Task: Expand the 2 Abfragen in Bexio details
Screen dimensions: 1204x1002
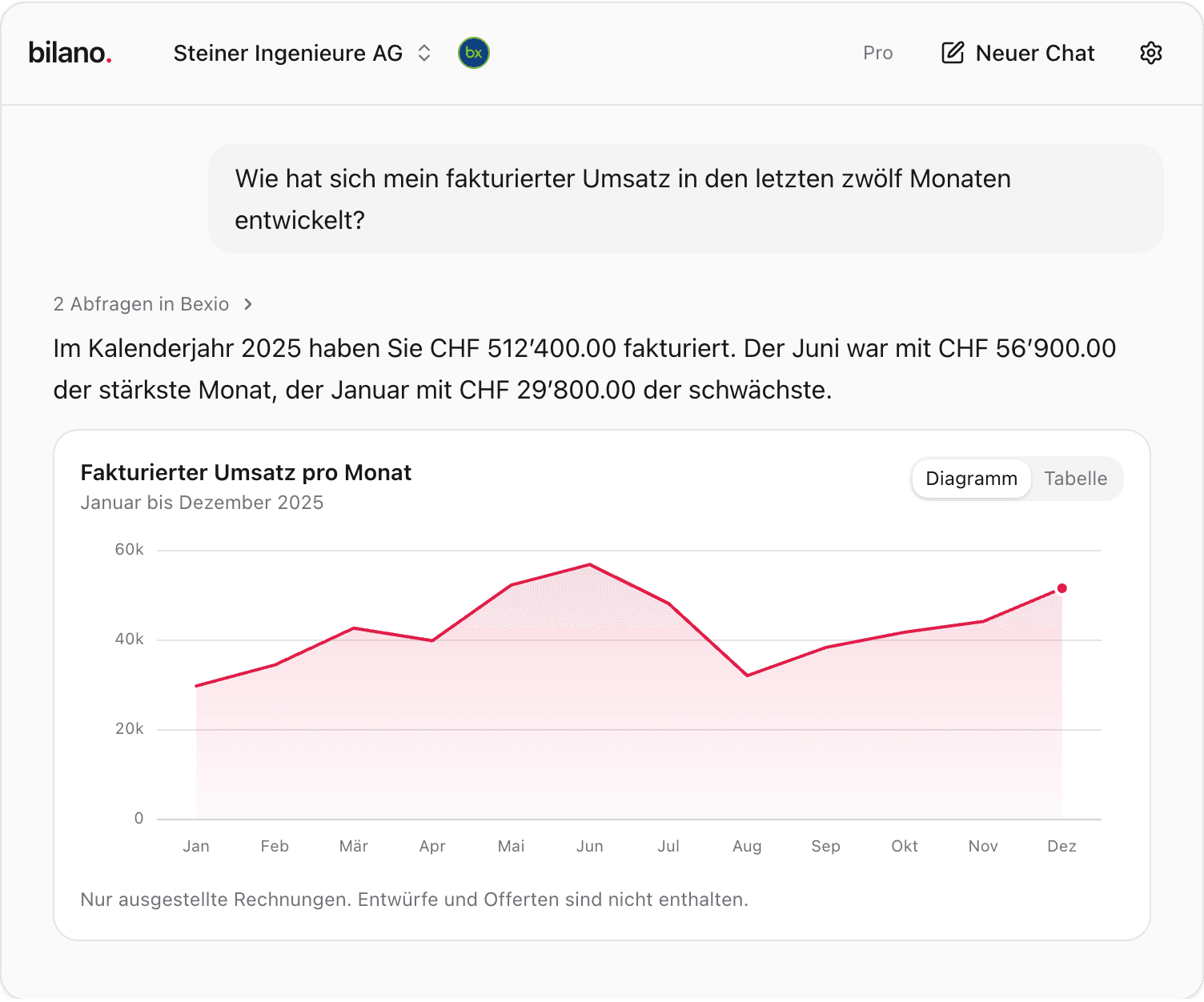Action: pos(154,304)
